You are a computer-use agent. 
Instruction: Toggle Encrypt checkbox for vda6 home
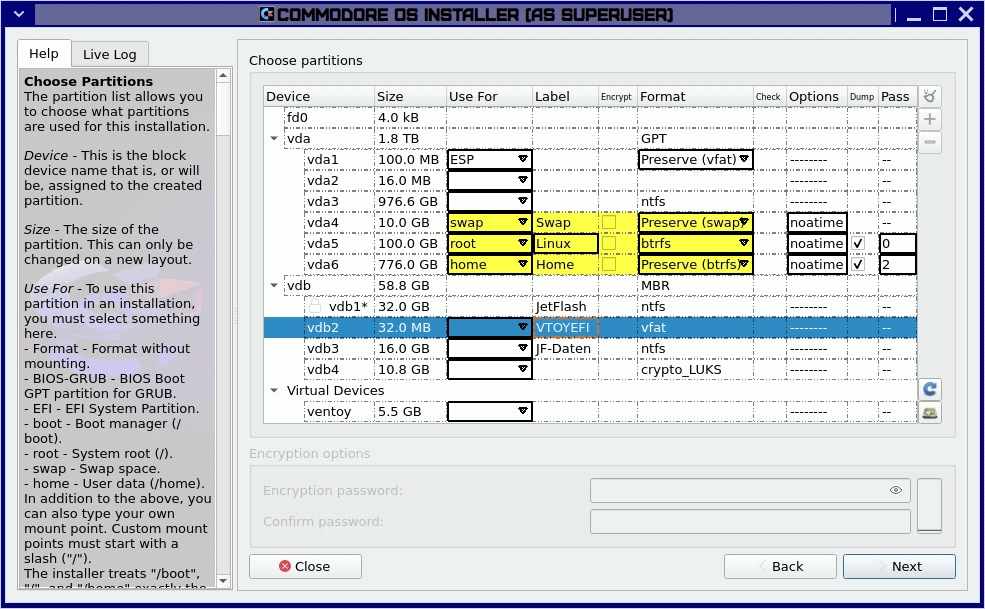point(609,265)
